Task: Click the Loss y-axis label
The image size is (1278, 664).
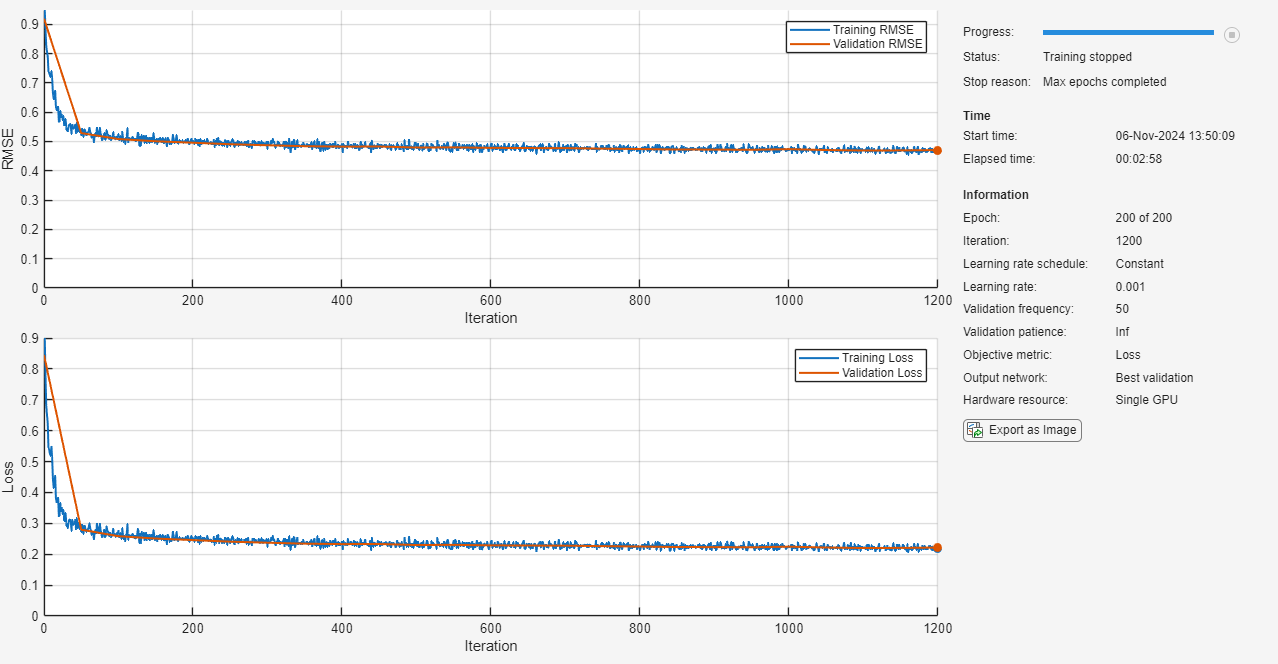Action: [x=9, y=476]
